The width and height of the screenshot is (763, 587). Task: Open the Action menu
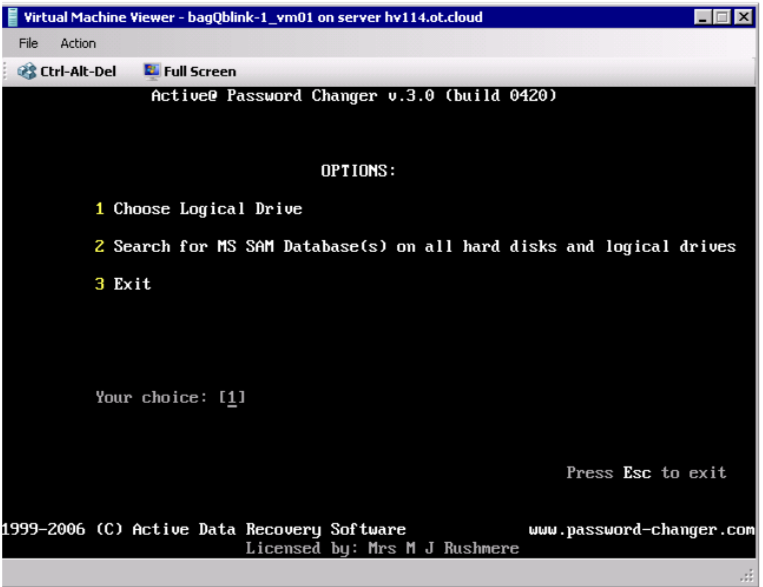click(x=78, y=43)
